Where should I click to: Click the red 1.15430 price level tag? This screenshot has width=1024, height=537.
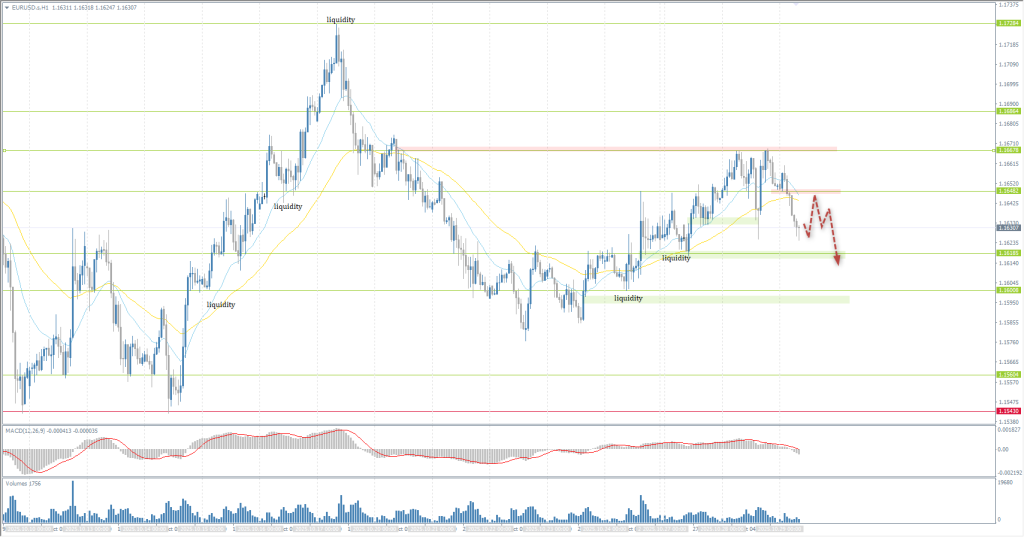point(1007,411)
